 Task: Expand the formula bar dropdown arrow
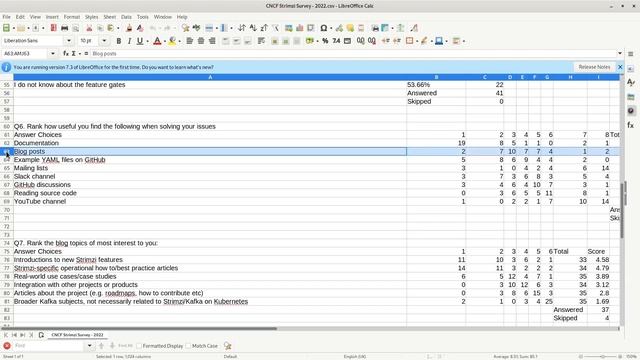click(620, 53)
